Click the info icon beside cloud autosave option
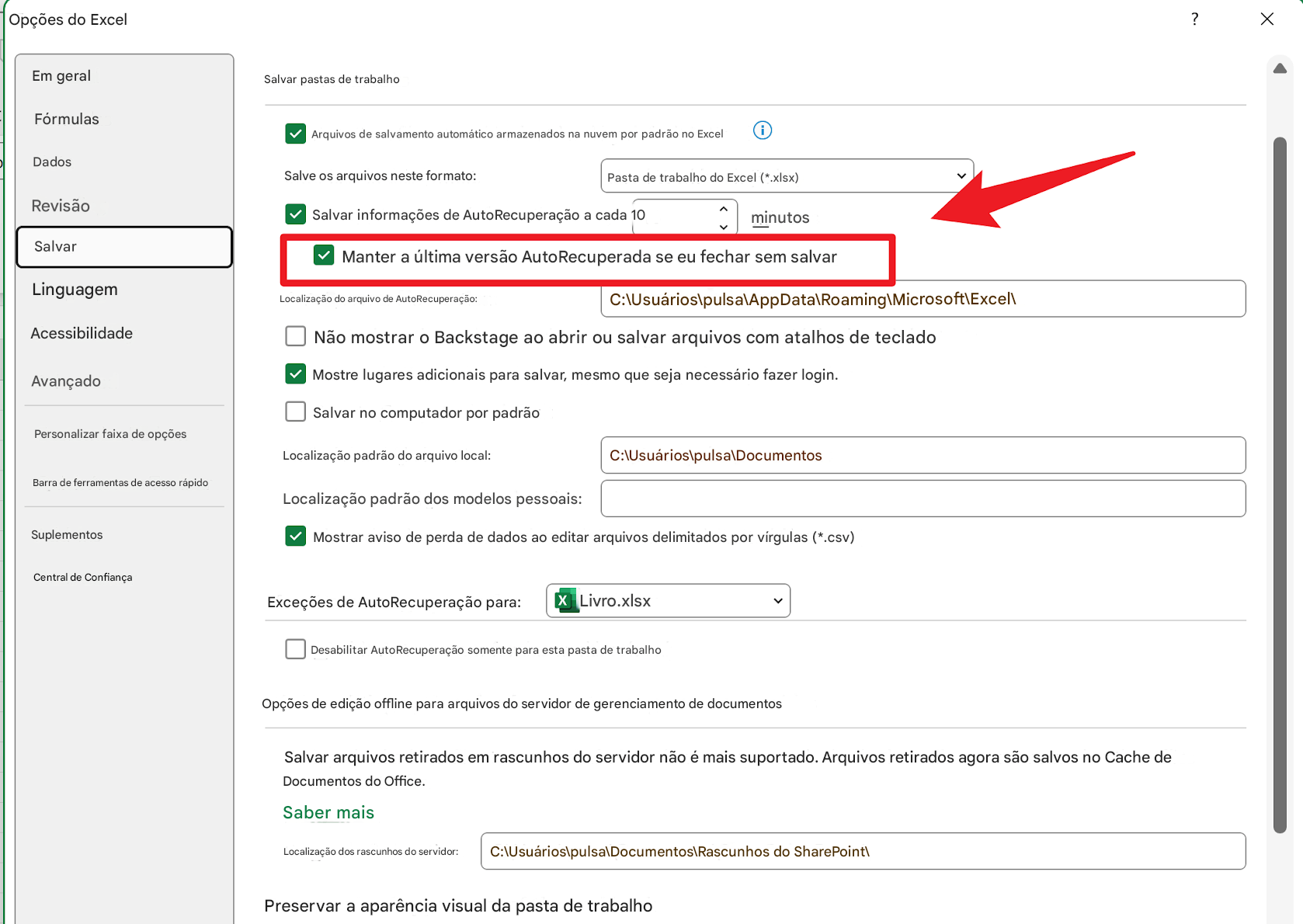The height and width of the screenshot is (924, 1303). coord(763,130)
